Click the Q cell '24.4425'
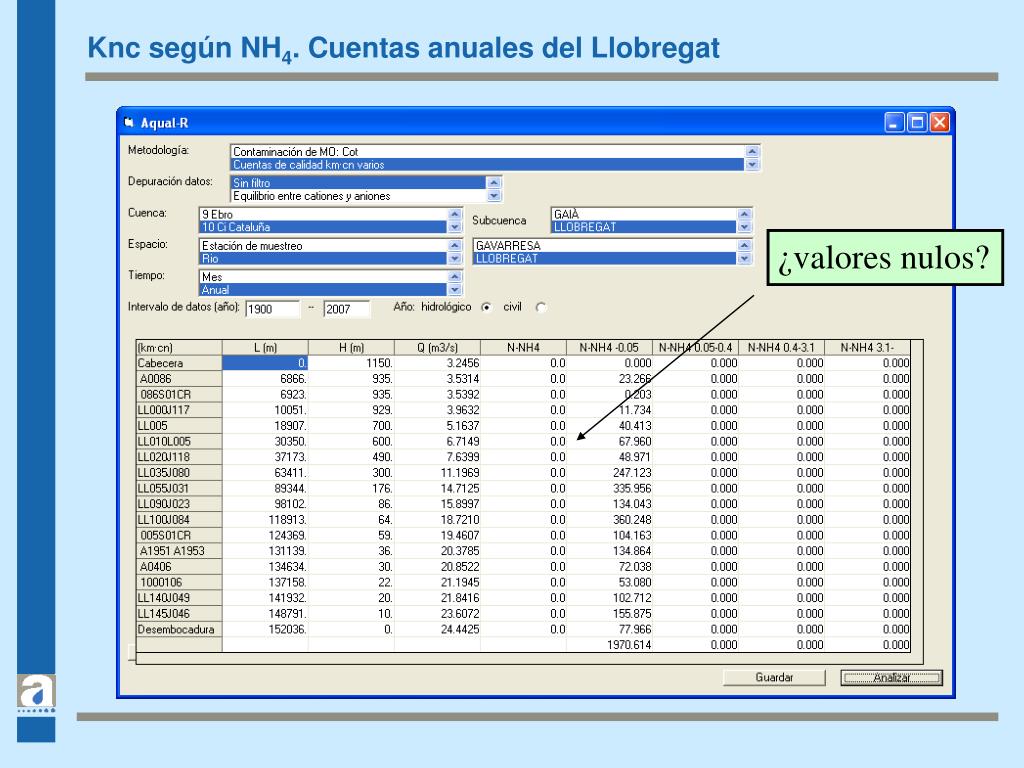1024x768 pixels. tap(438, 630)
